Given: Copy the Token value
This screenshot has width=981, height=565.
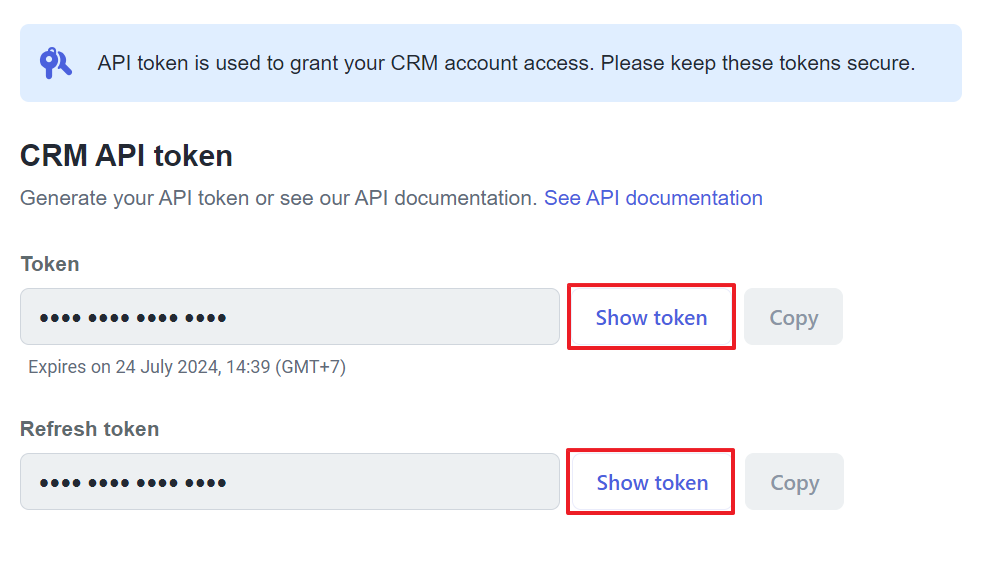Looking at the screenshot, I should (x=793, y=317).
